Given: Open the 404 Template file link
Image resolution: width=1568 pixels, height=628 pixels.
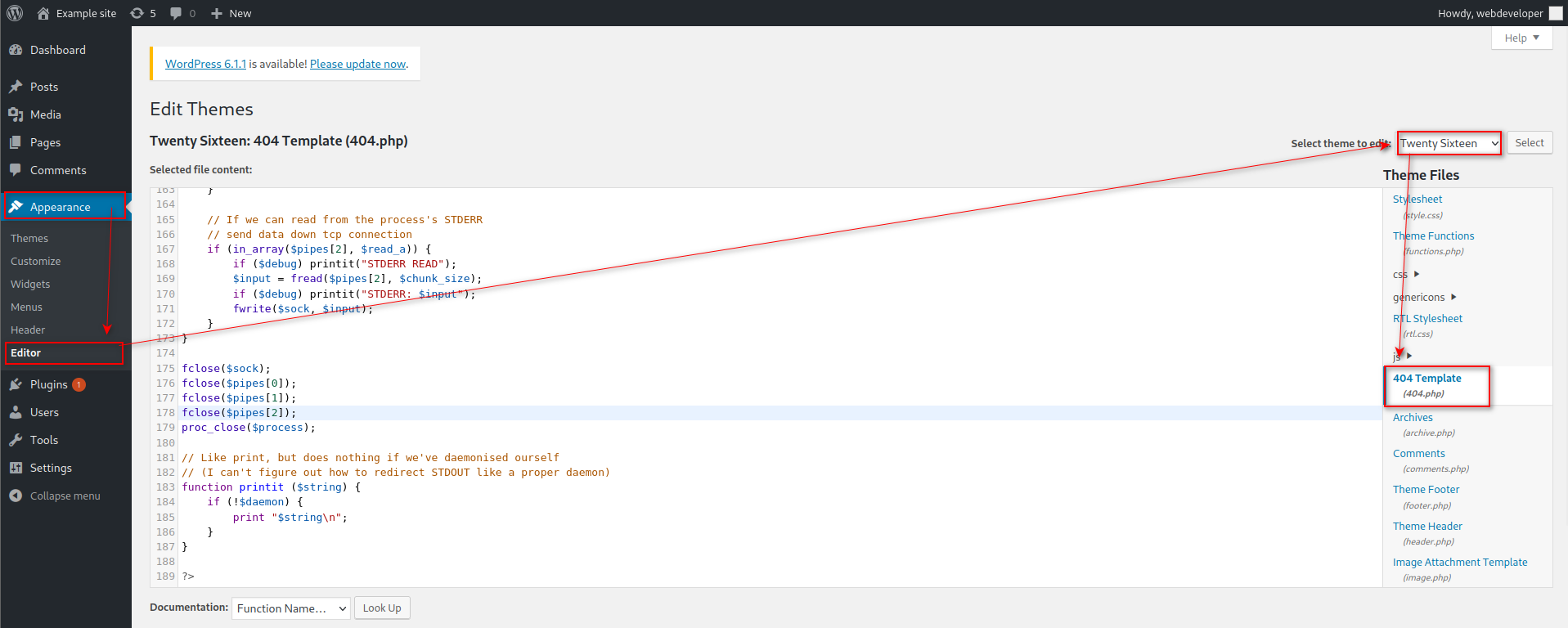Looking at the screenshot, I should pyautogui.click(x=1427, y=378).
